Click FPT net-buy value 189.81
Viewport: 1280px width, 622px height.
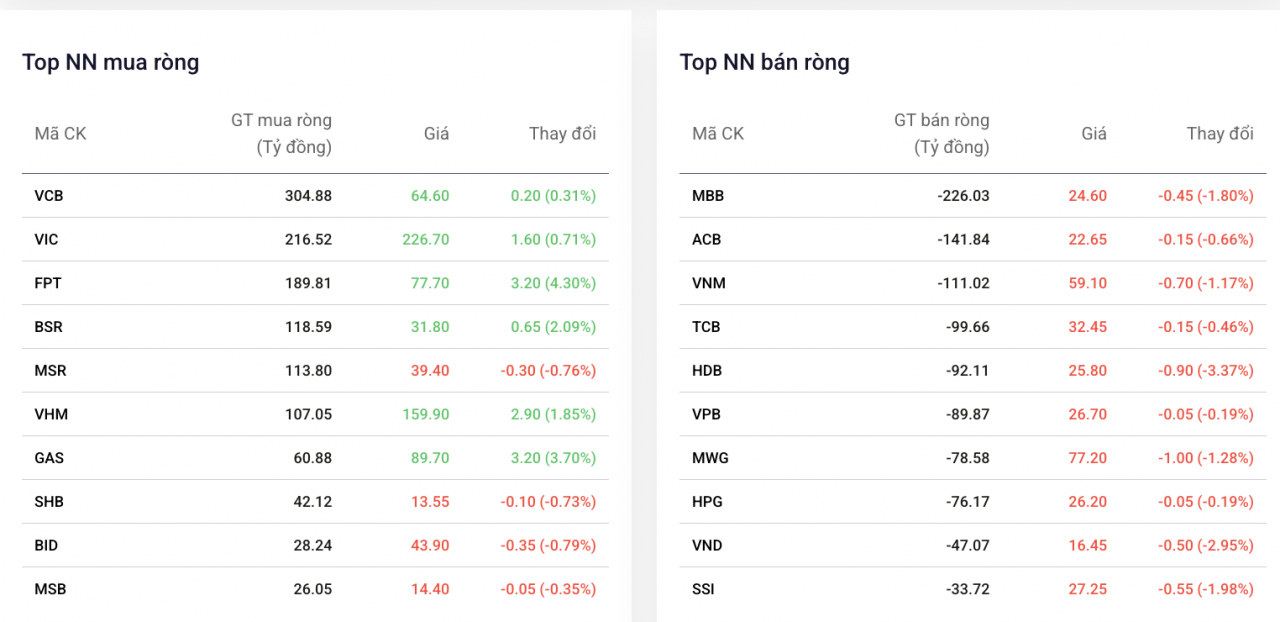(x=308, y=283)
